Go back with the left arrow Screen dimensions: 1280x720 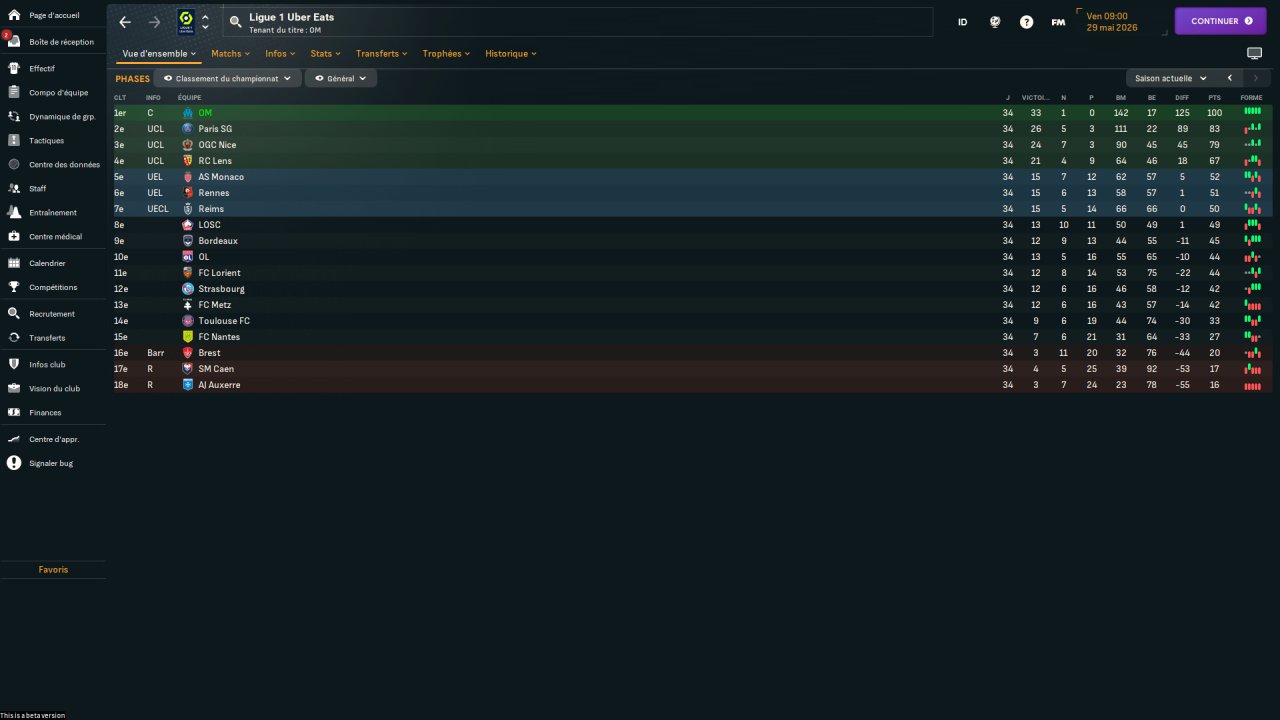click(x=125, y=22)
